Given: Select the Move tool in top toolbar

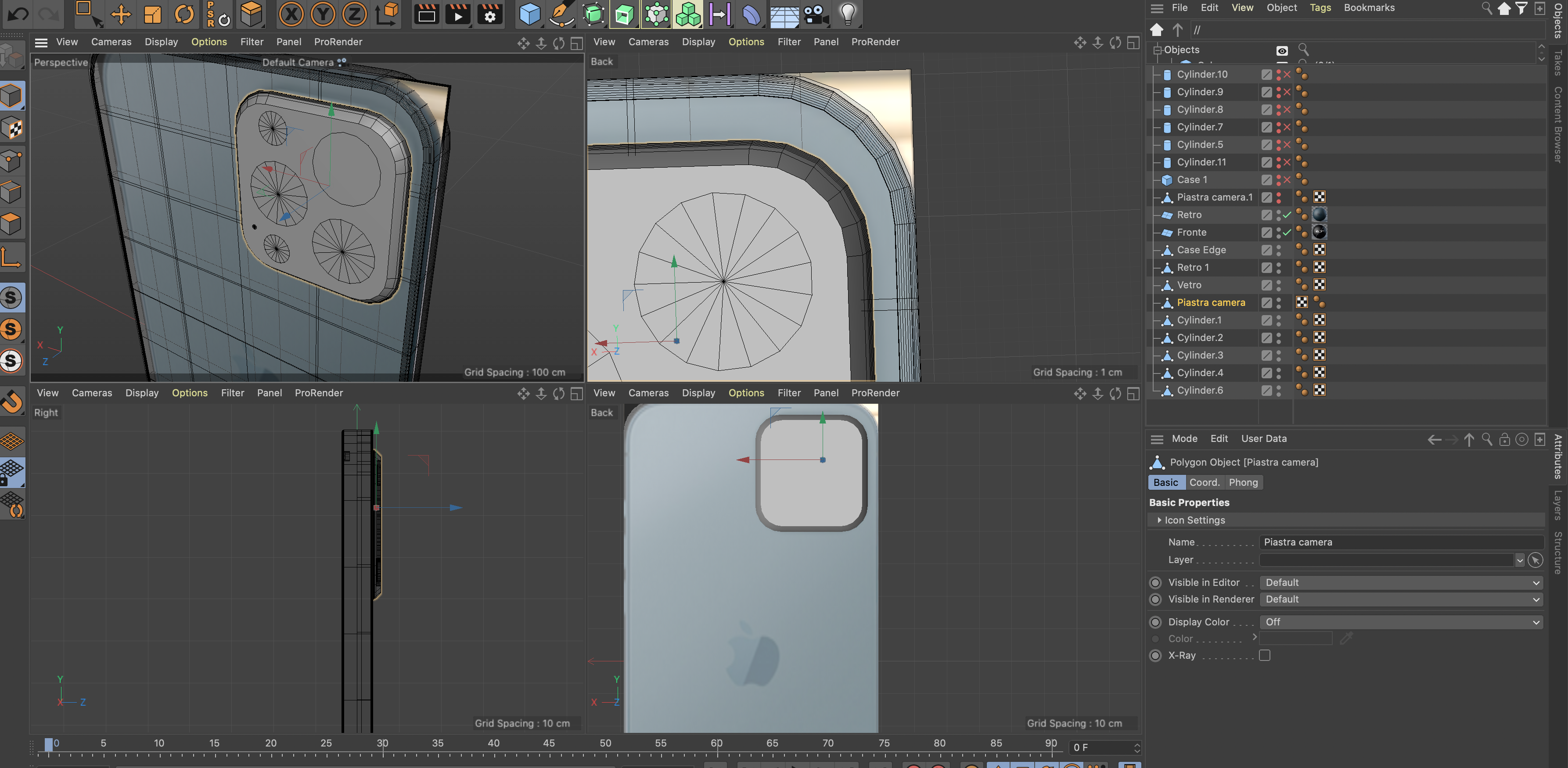Looking at the screenshot, I should pyautogui.click(x=121, y=14).
